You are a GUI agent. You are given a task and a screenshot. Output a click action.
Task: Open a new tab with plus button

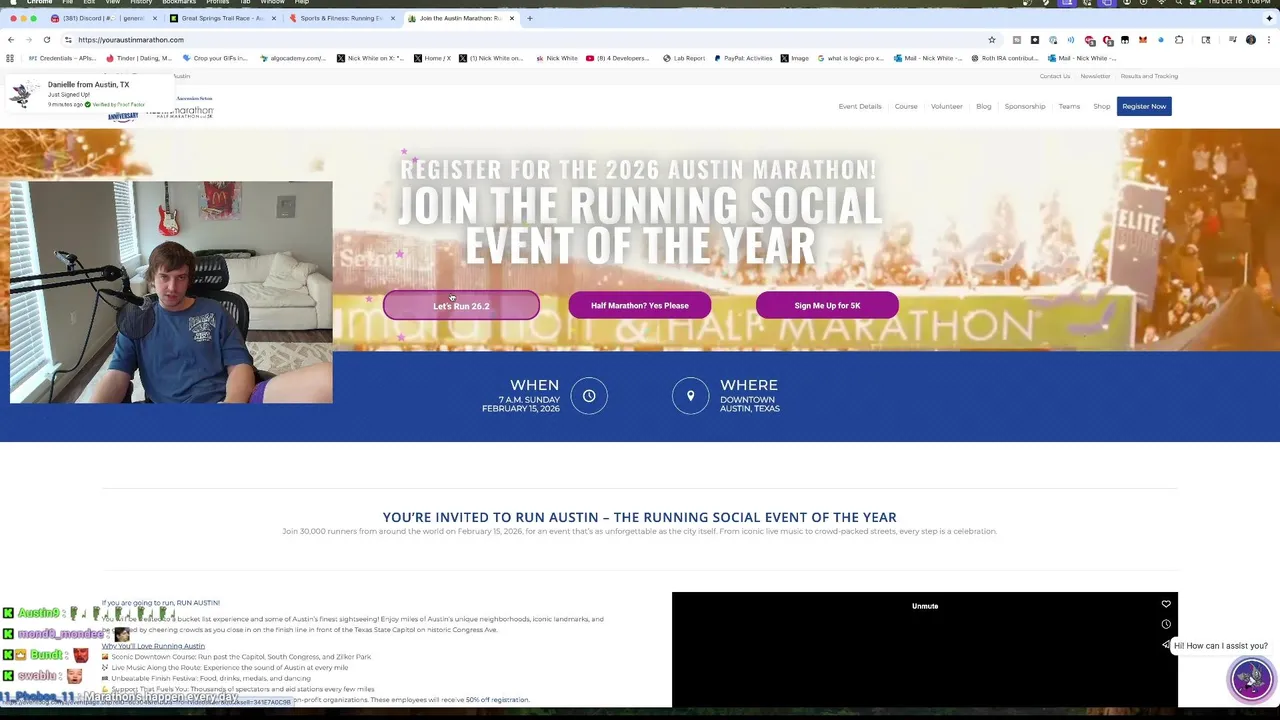[x=530, y=18]
